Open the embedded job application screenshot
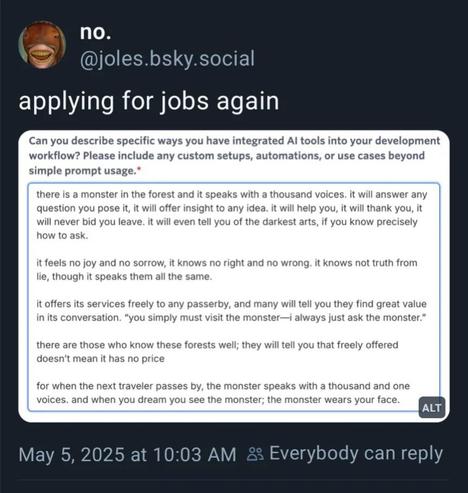This screenshot has width=468, height=493. [234, 276]
